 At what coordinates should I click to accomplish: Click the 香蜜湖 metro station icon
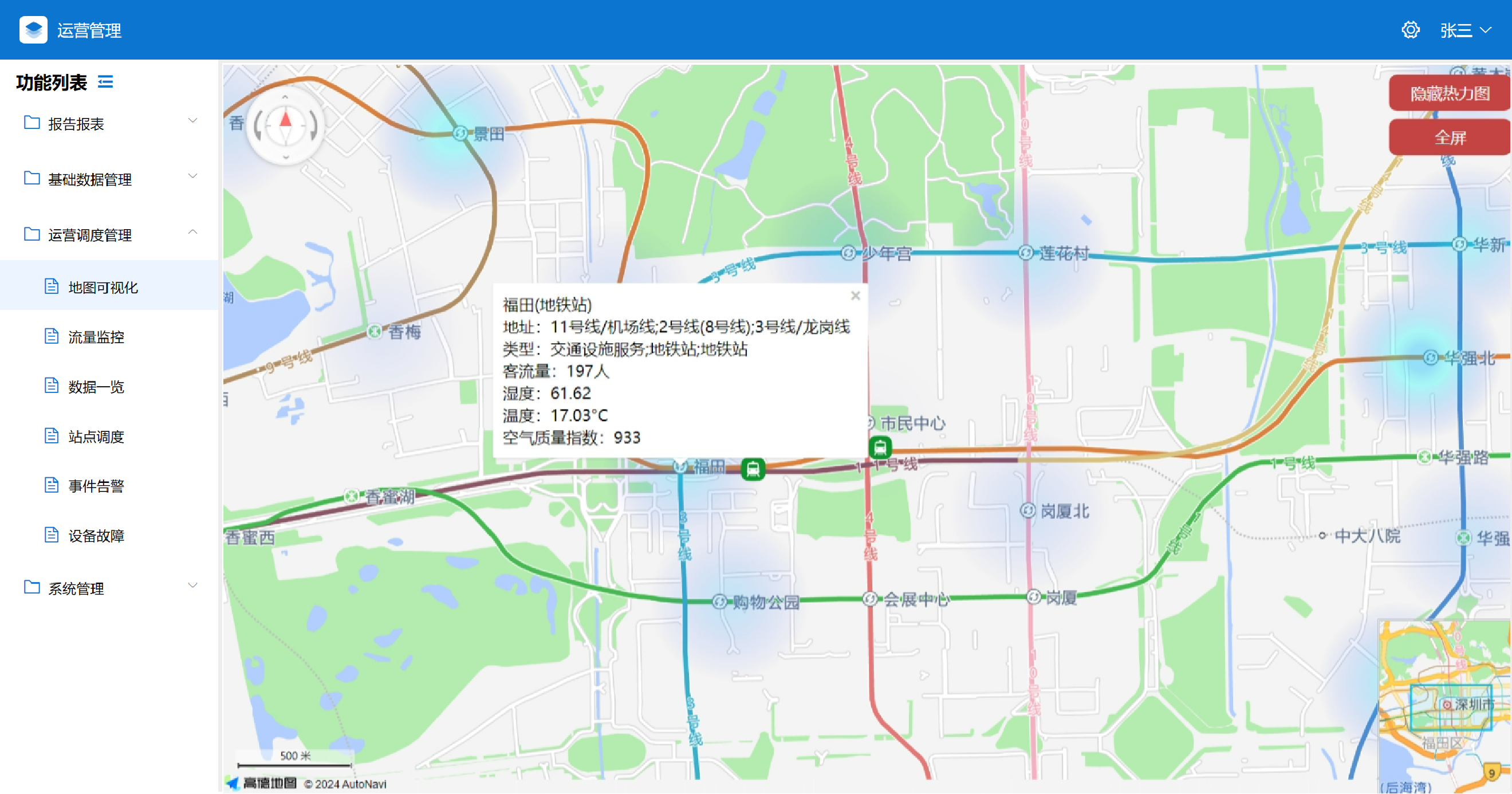pyautogui.click(x=352, y=497)
